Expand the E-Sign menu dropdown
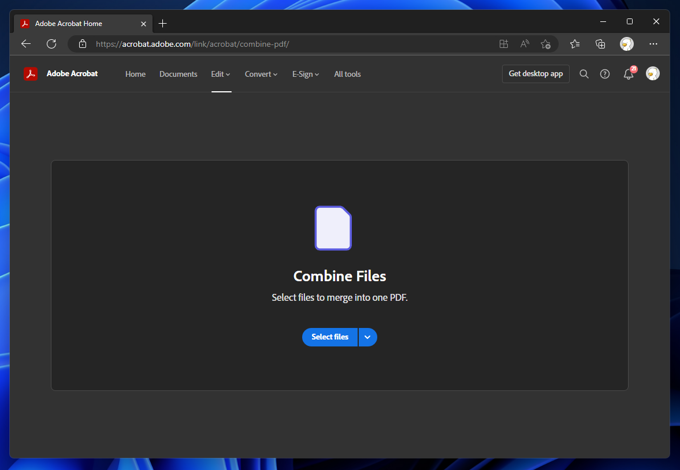The height and width of the screenshot is (470, 680). pyautogui.click(x=305, y=74)
